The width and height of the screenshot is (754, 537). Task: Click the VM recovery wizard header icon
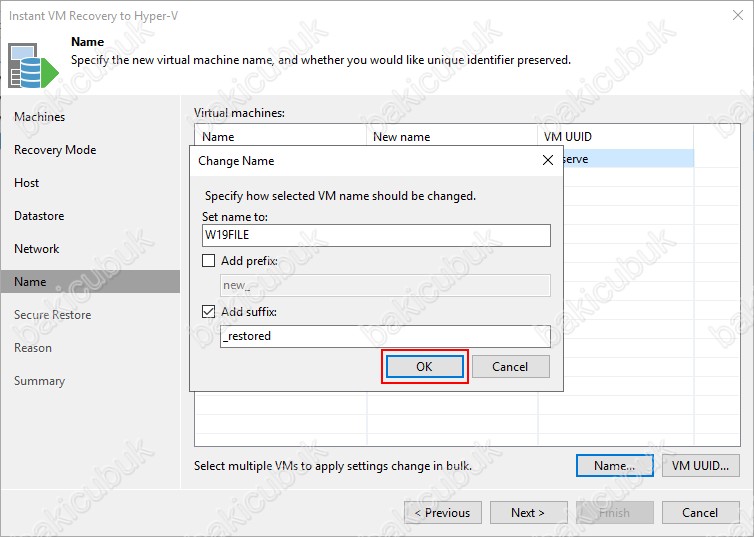28,67
